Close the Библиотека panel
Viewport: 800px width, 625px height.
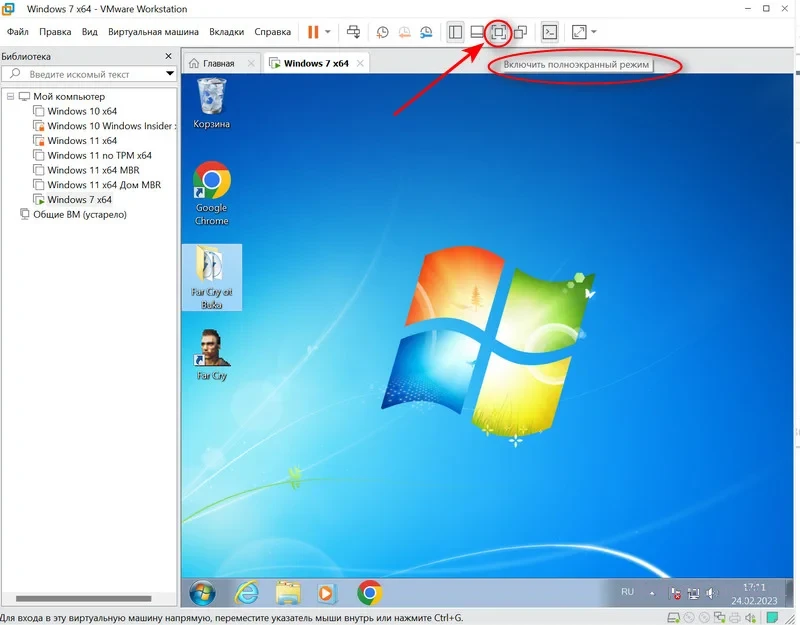coord(168,56)
